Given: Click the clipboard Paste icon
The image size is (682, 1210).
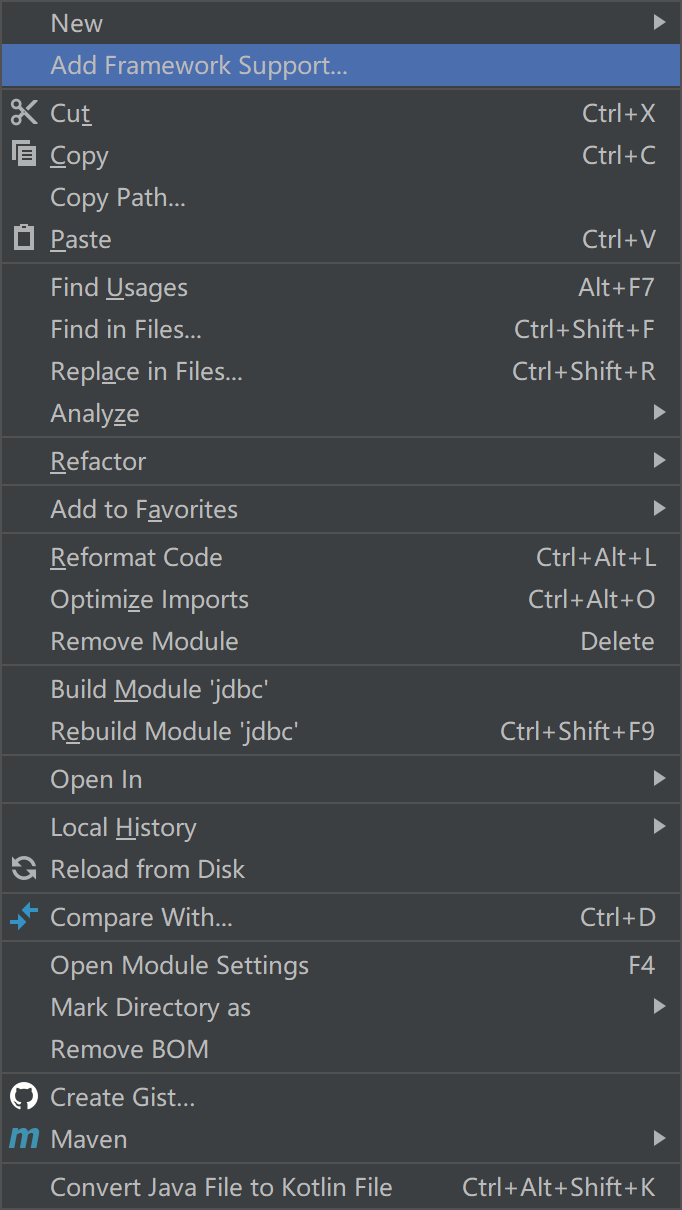Looking at the screenshot, I should pyautogui.click(x=24, y=238).
